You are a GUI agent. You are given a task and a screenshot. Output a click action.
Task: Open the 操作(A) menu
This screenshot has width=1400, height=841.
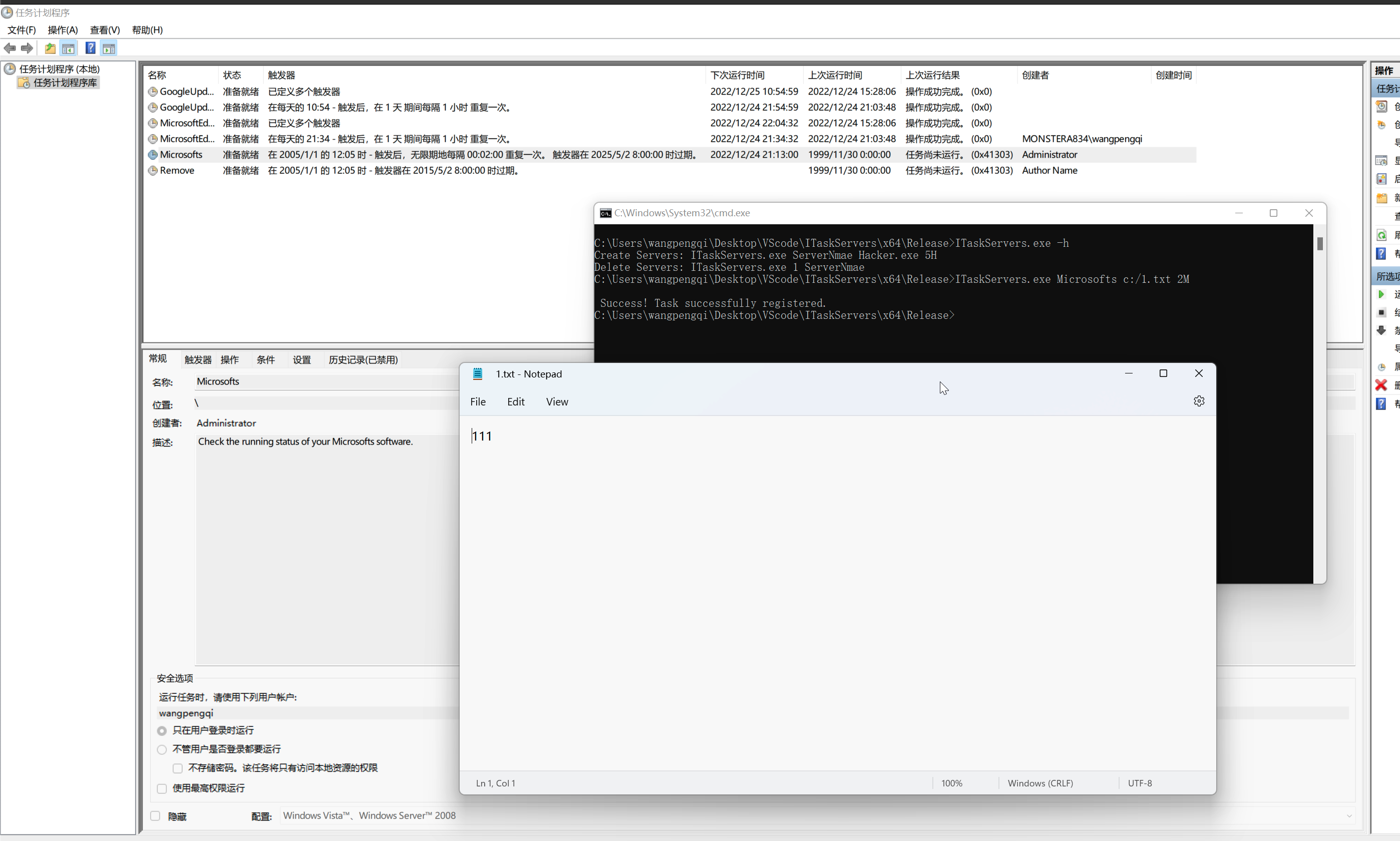pos(63,30)
